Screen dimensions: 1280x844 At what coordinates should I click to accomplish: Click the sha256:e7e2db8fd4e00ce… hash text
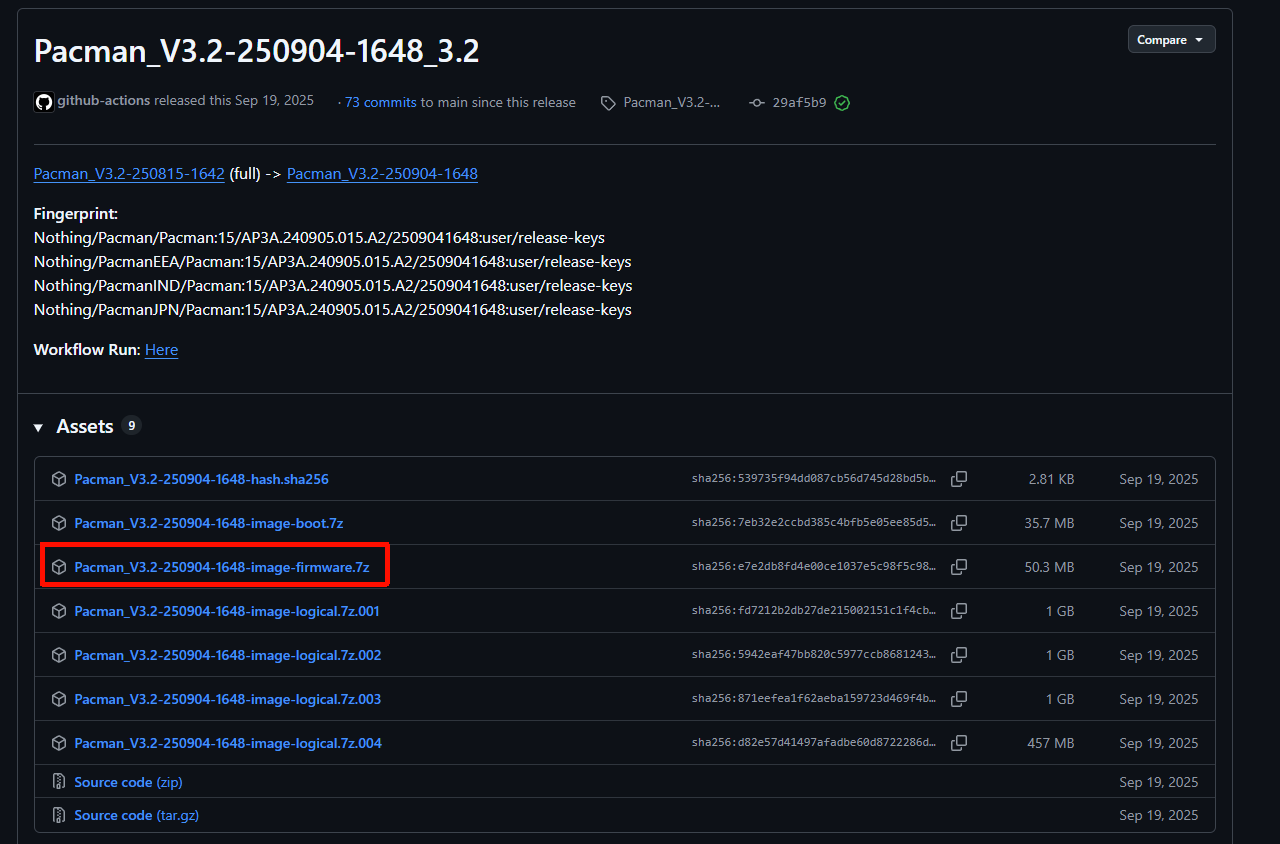[814, 567]
